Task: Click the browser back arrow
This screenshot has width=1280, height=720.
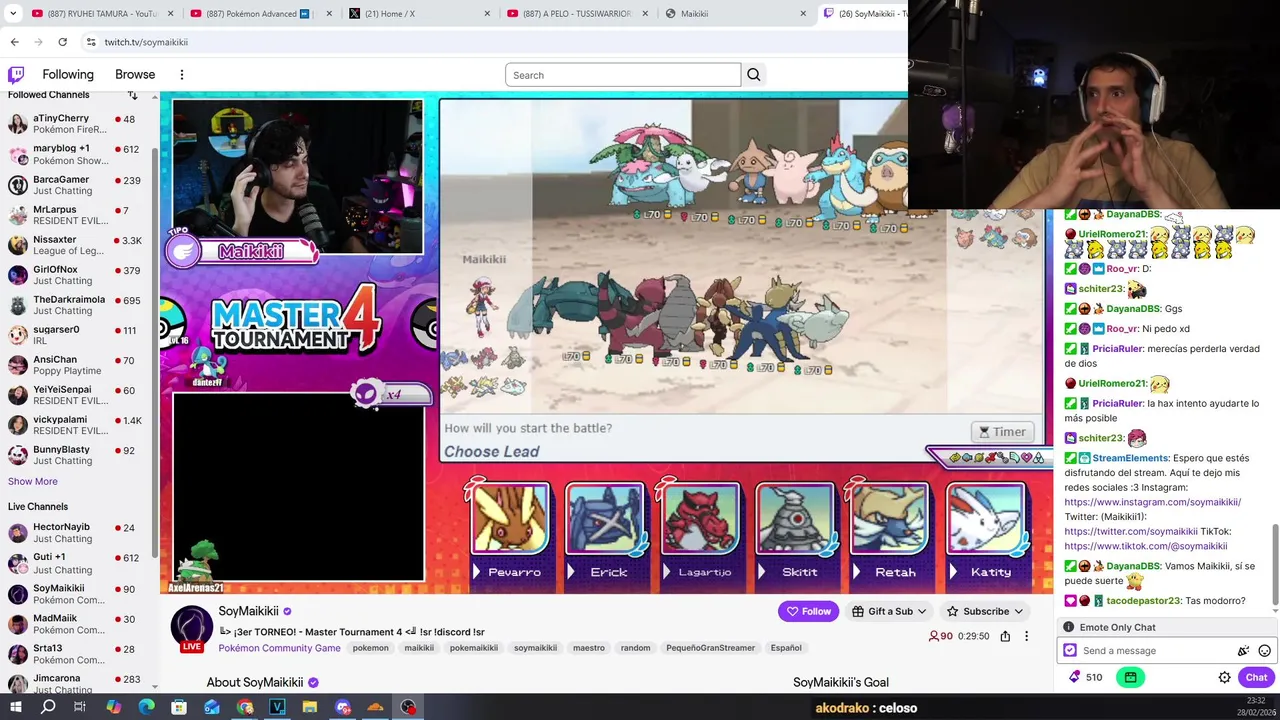Action: 14,42
